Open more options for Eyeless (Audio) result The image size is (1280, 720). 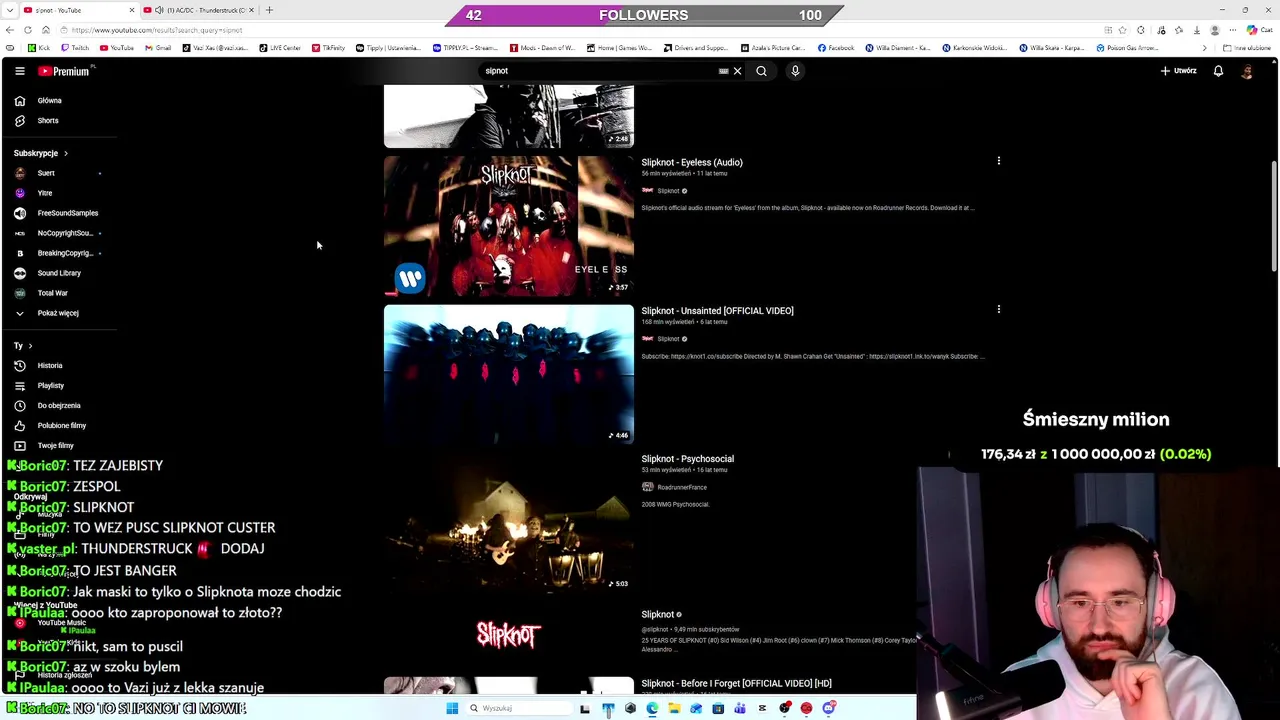coord(998,161)
